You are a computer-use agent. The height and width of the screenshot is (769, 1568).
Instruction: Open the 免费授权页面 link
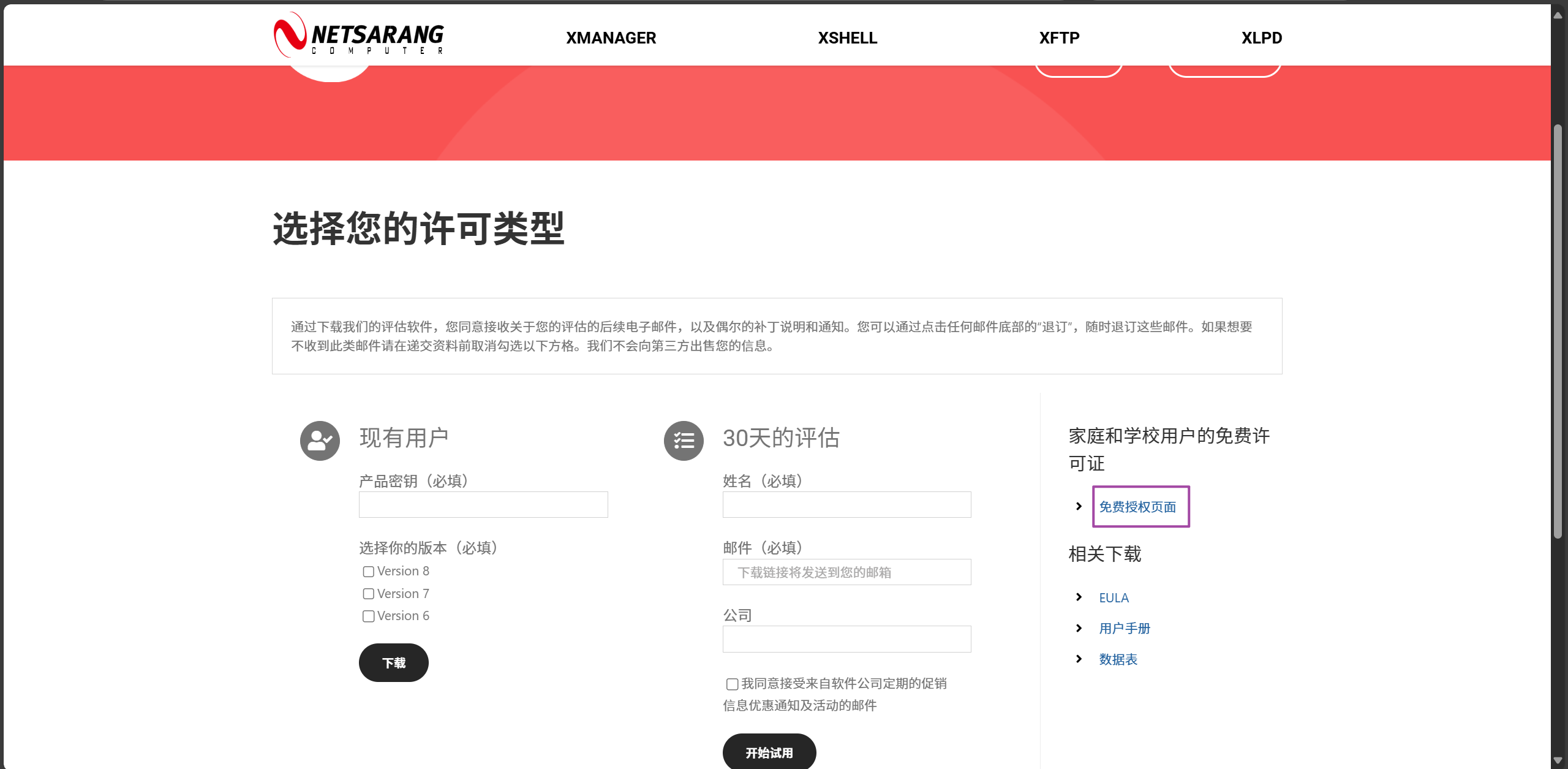click(1137, 507)
